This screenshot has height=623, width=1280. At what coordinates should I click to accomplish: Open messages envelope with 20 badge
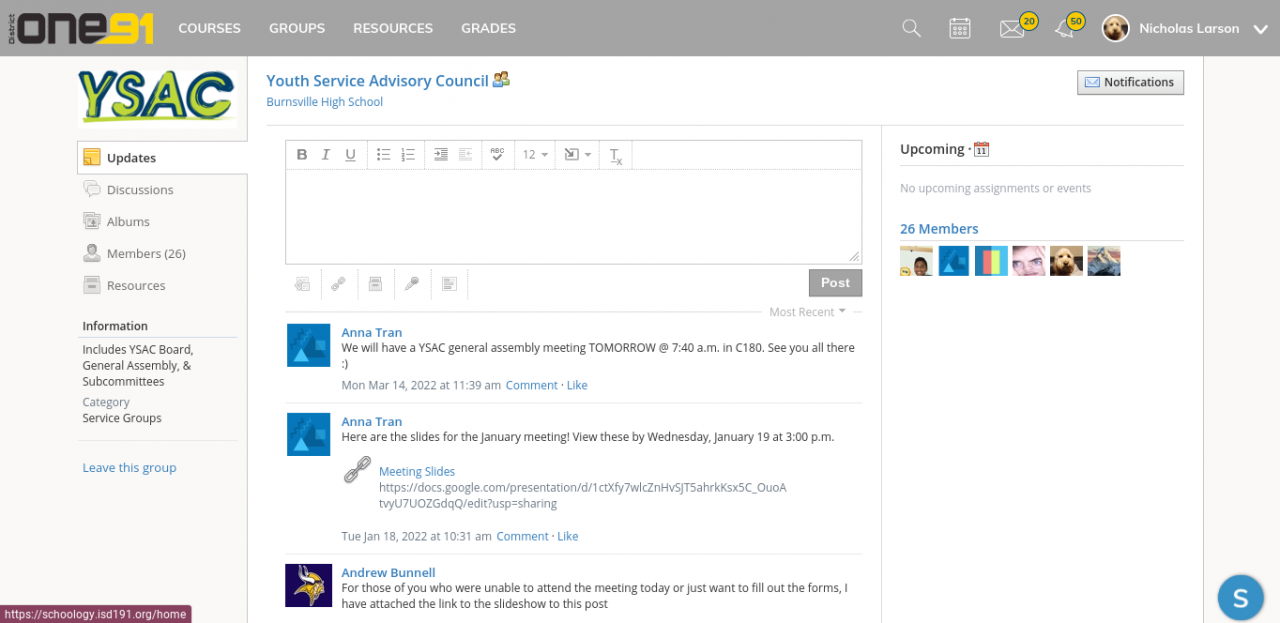(x=1012, y=28)
